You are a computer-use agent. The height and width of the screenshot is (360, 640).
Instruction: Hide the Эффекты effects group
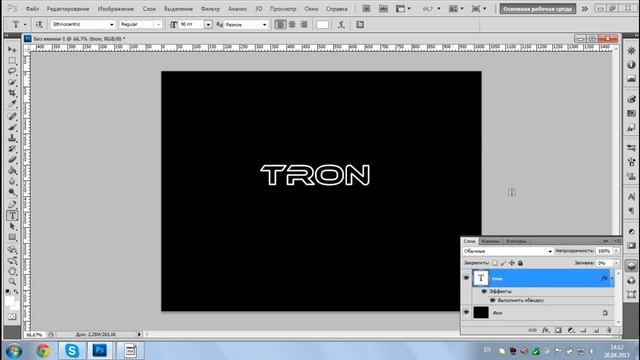pyautogui.click(x=484, y=291)
